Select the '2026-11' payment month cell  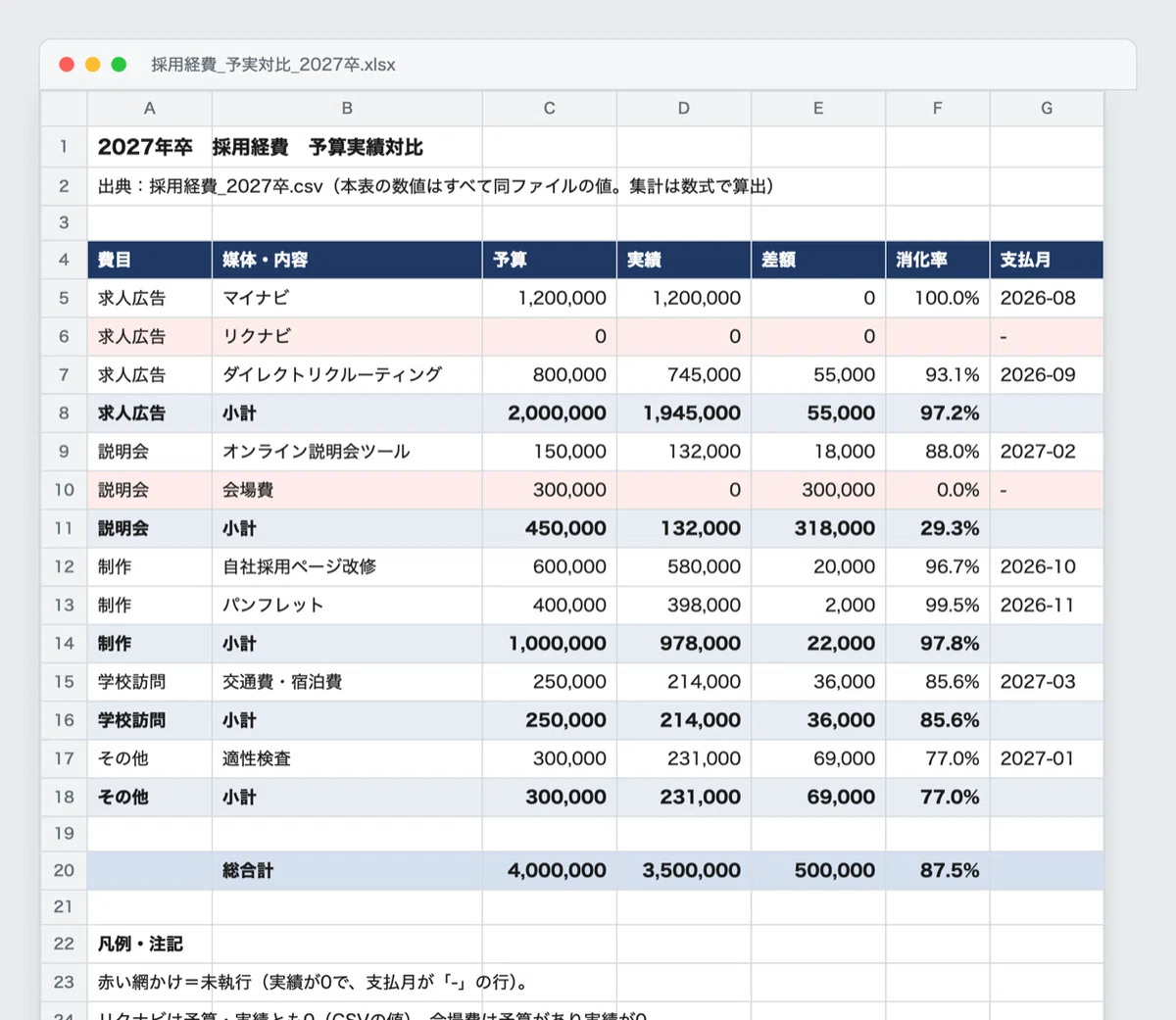[1047, 605]
